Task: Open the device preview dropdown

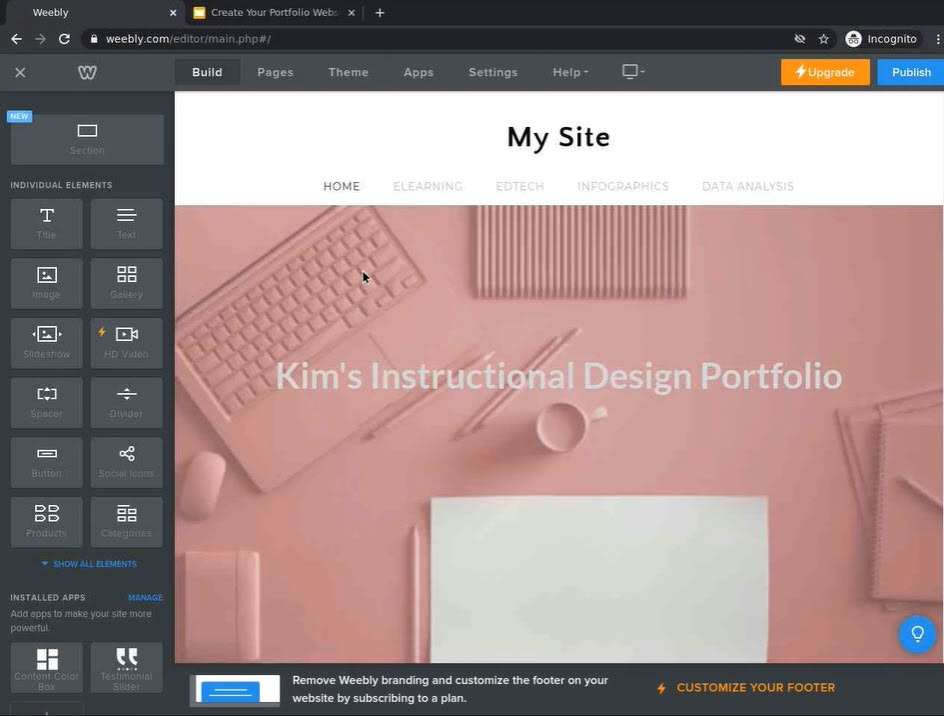Action: 632,72
